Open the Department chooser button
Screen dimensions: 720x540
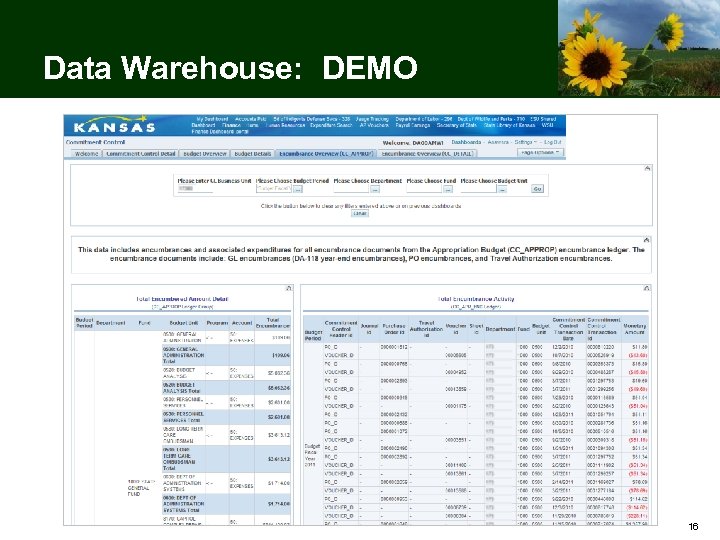click(x=375, y=189)
